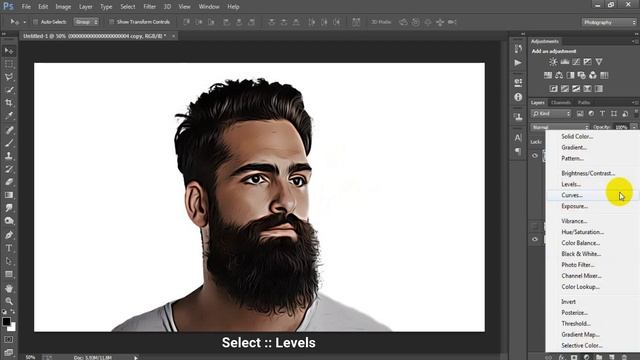The image size is (640, 360).
Task: Toggle visibility eye of top layer
Action: (x=535, y=156)
